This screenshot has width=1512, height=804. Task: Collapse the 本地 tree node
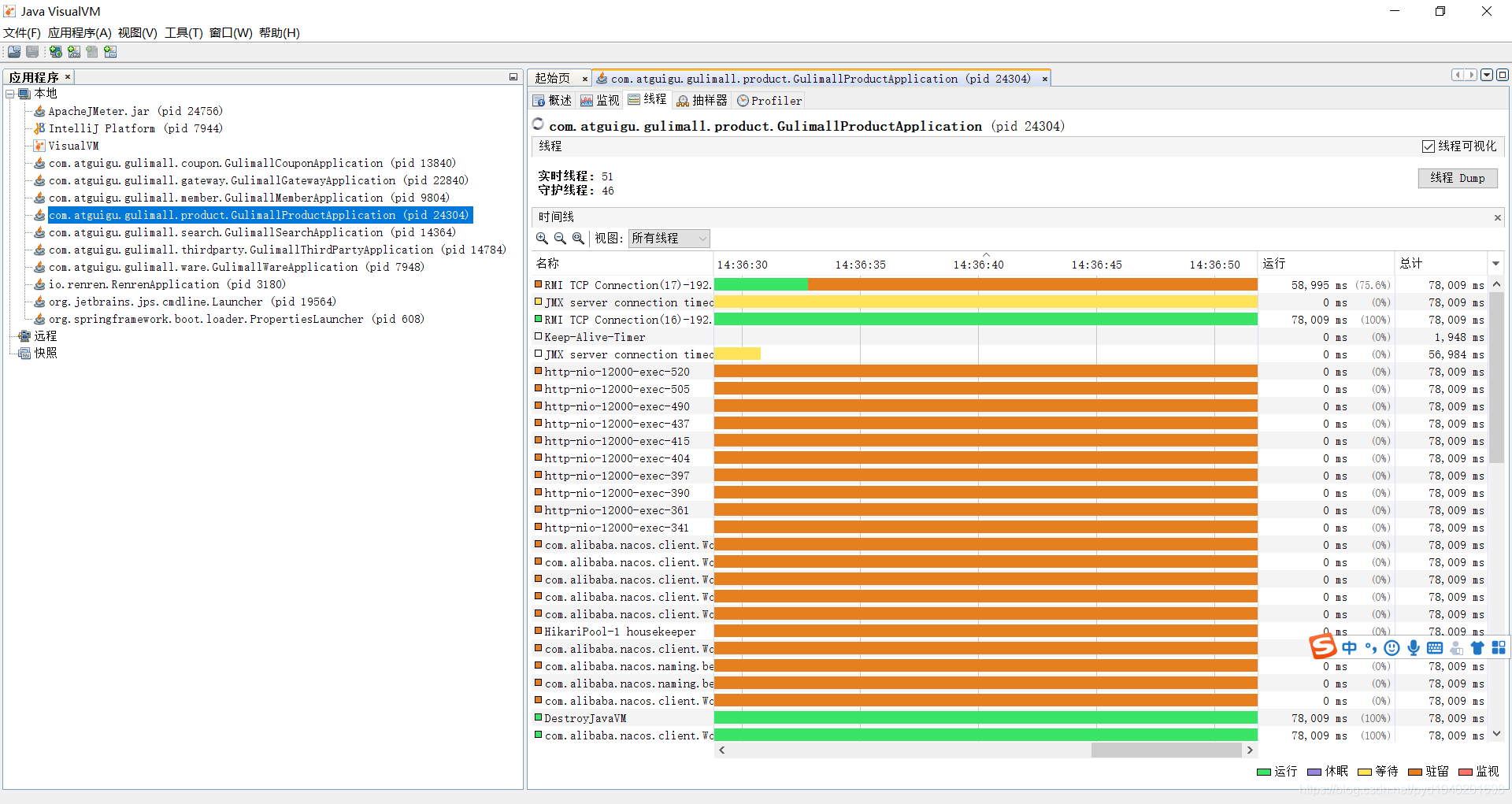pyautogui.click(x=10, y=94)
